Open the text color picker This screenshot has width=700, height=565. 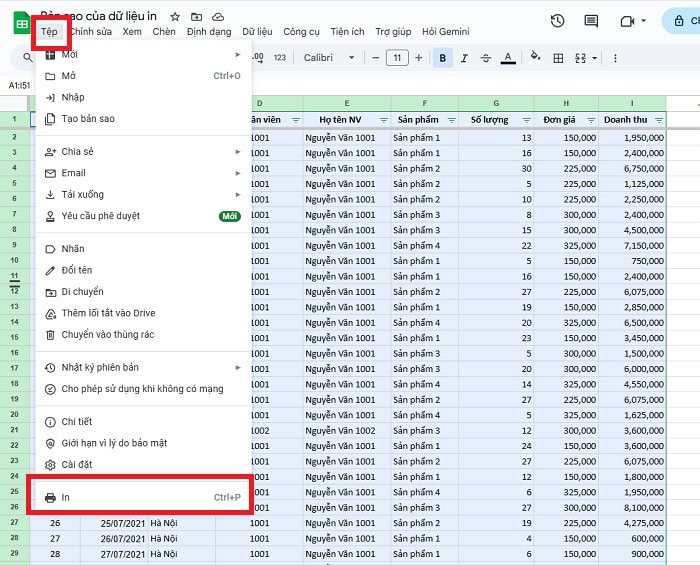pyautogui.click(x=508, y=58)
